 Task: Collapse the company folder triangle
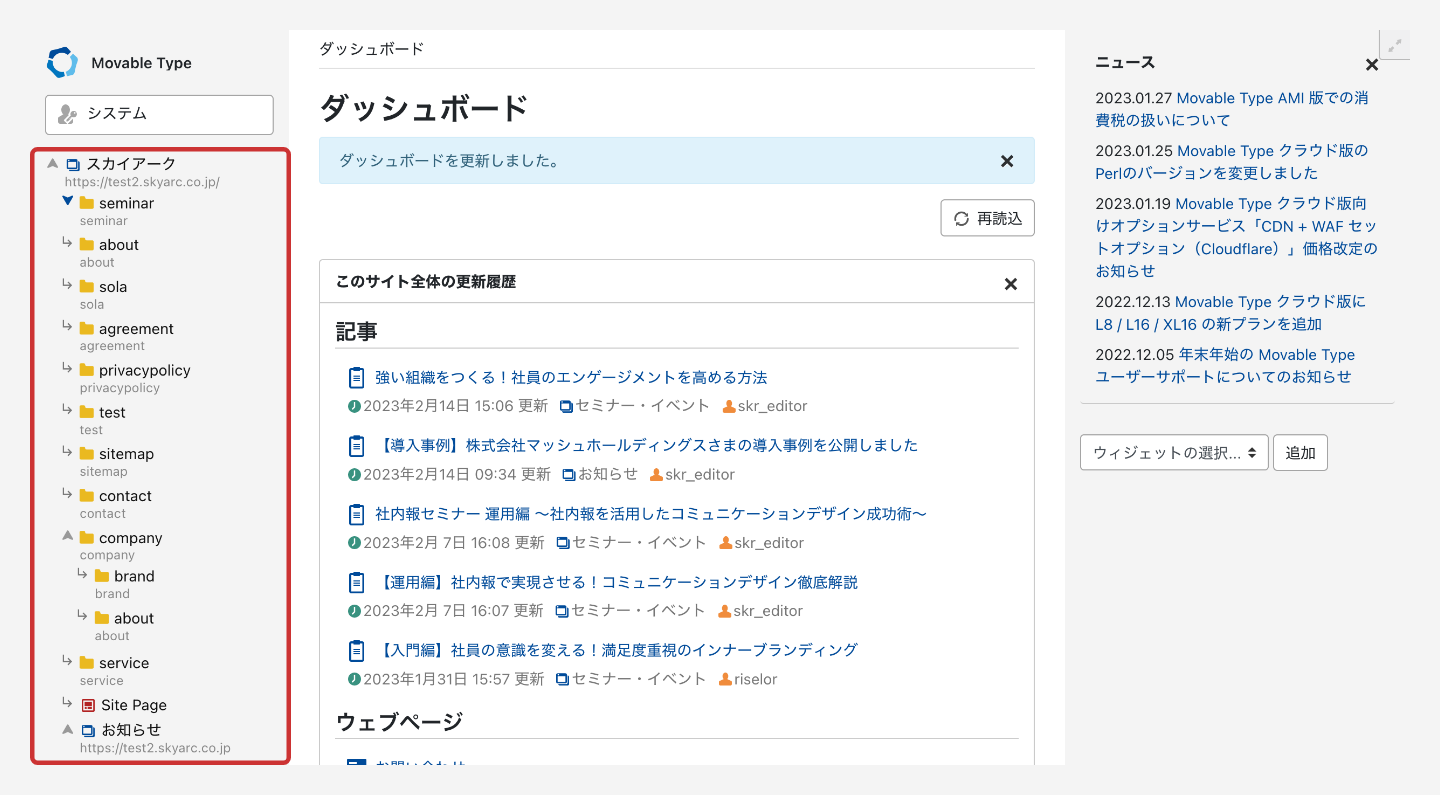67,537
